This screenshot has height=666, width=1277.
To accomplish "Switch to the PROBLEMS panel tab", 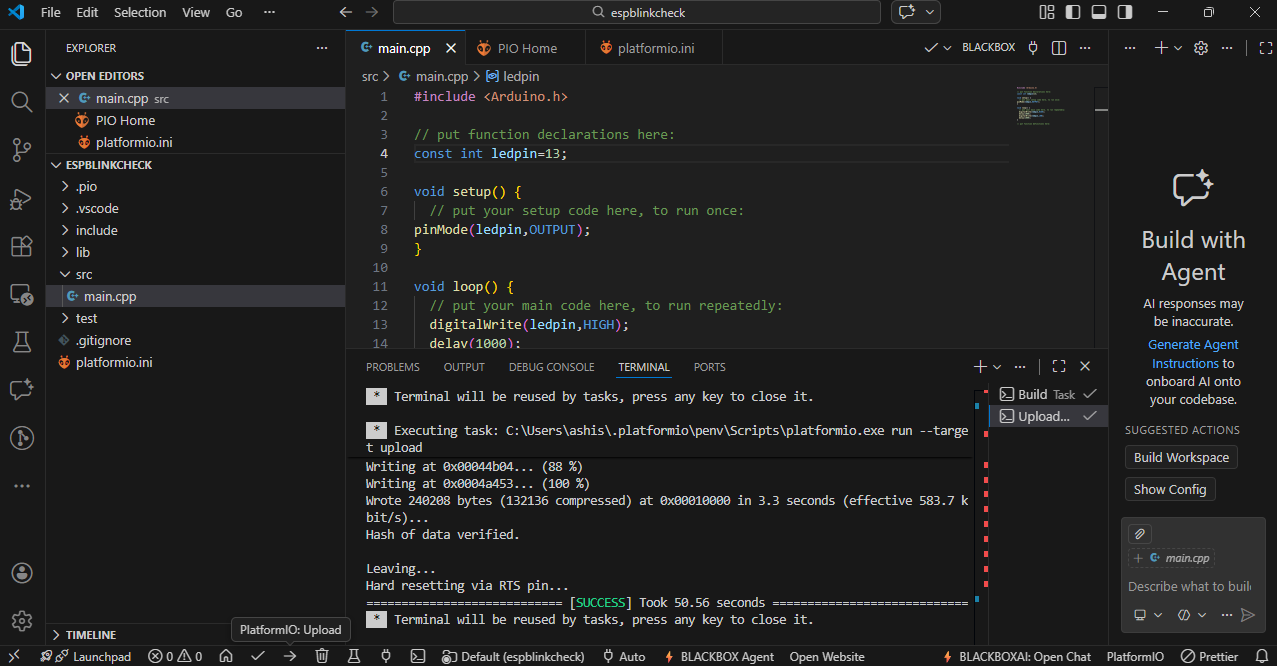I will coord(393,367).
